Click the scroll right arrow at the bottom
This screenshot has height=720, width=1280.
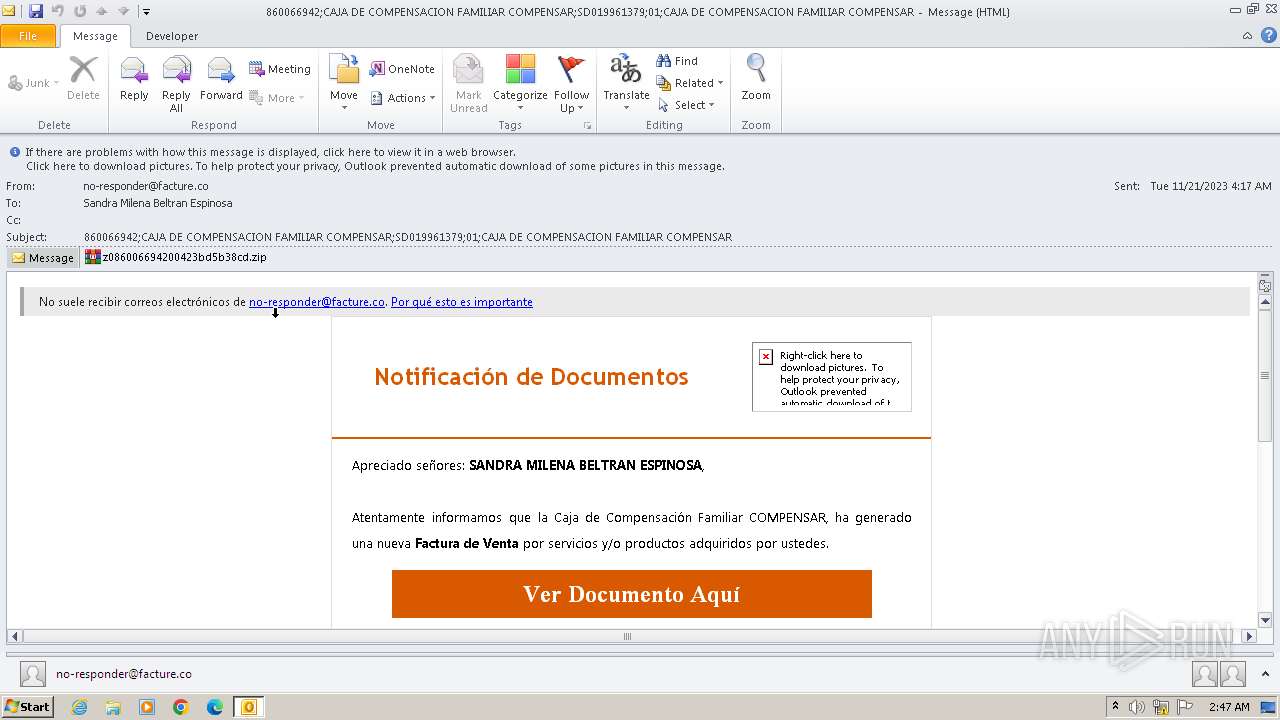click(1249, 636)
